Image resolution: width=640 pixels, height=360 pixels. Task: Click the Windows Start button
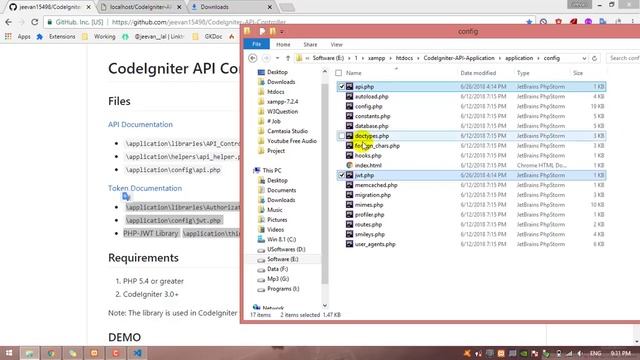click(x=9, y=353)
